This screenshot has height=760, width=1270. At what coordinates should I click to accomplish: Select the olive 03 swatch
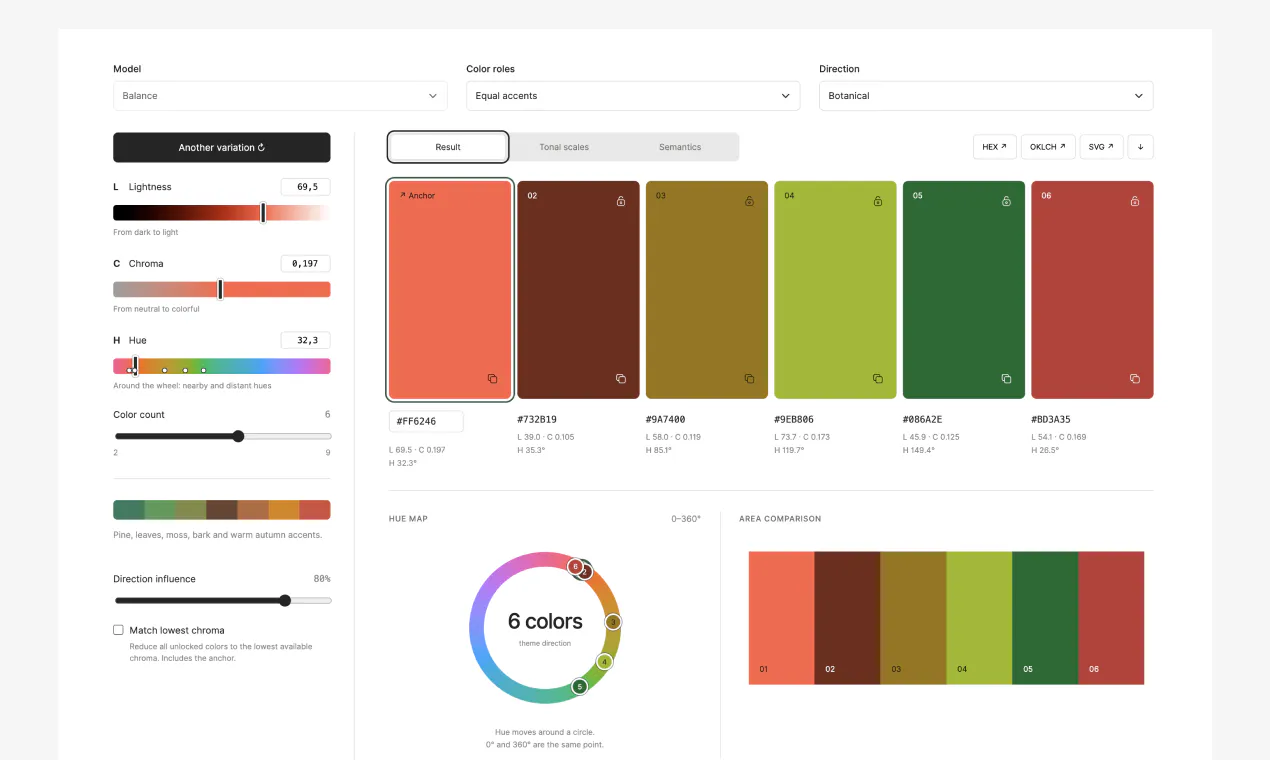(x=707, y=290)
